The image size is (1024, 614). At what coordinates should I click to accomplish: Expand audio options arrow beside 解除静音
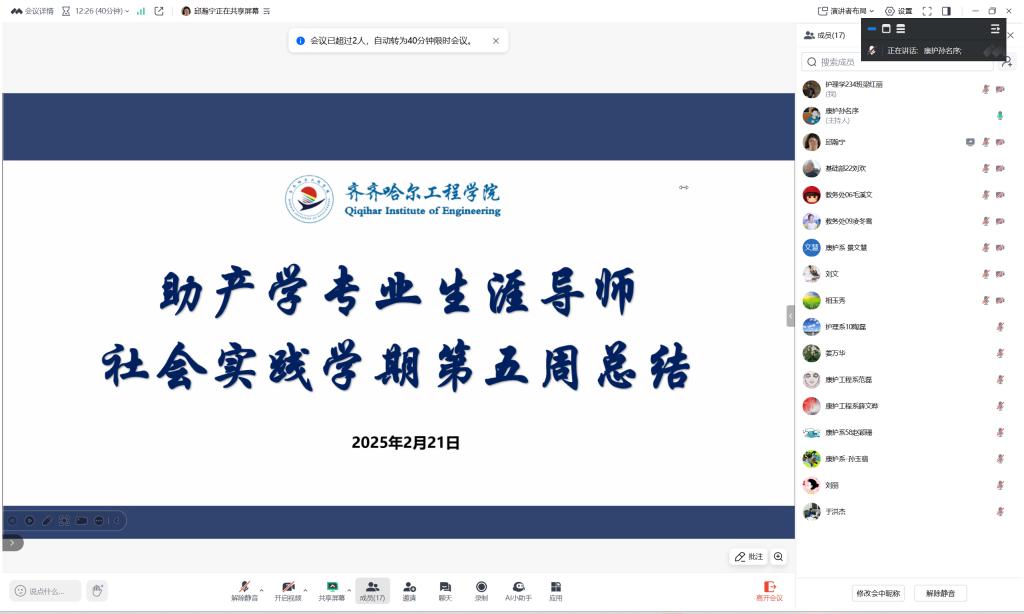coord(262,588)
